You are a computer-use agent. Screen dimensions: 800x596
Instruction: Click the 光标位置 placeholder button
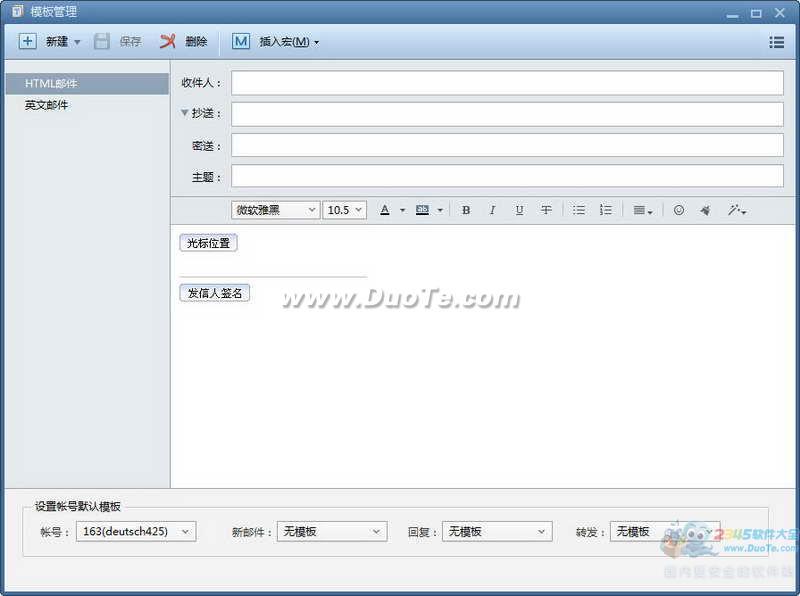tap(208, 243)
